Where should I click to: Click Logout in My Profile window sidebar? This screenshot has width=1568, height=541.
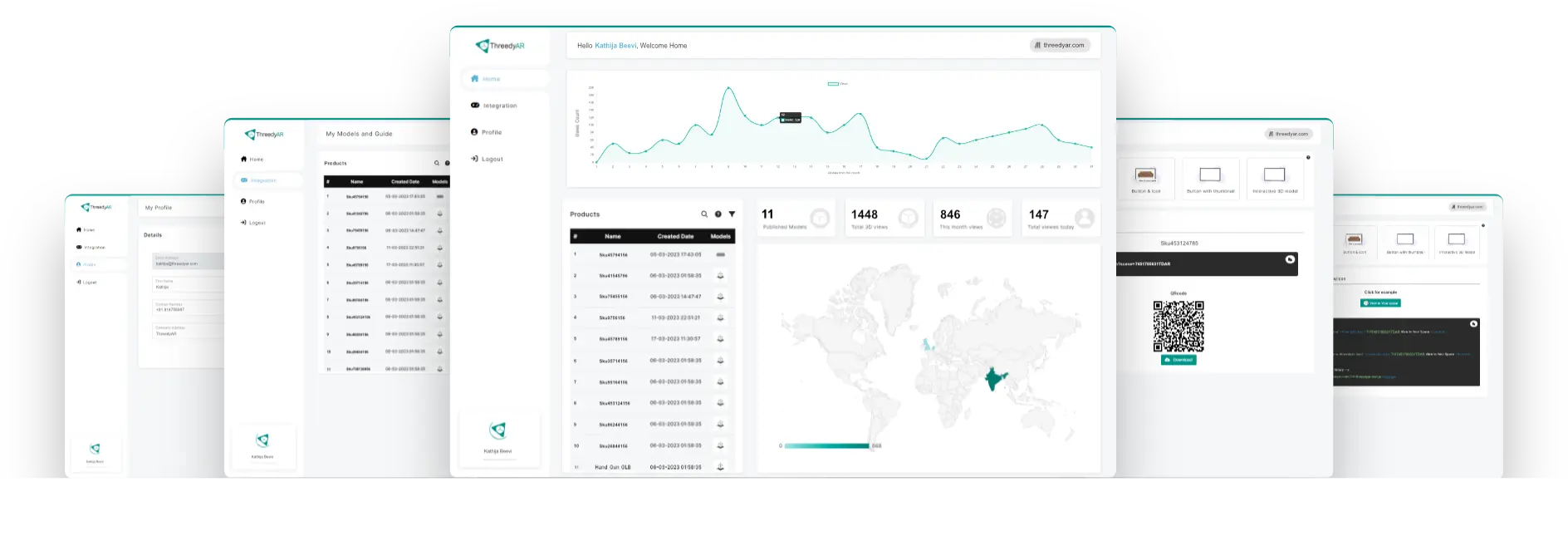point(86,282)
